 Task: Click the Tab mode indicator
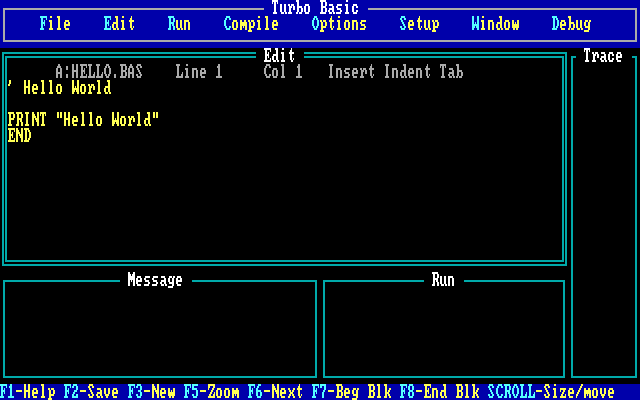451,72
